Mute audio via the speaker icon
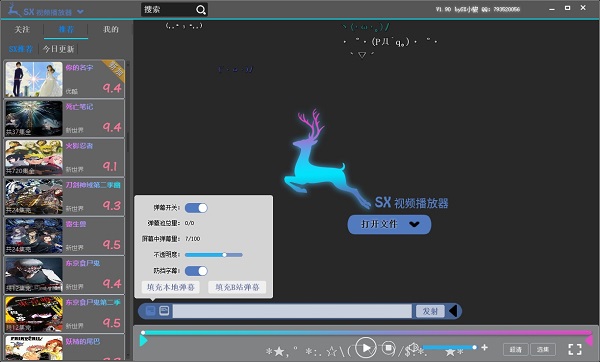The height and width of the screenshot is (362, 600). pos(413,347)
